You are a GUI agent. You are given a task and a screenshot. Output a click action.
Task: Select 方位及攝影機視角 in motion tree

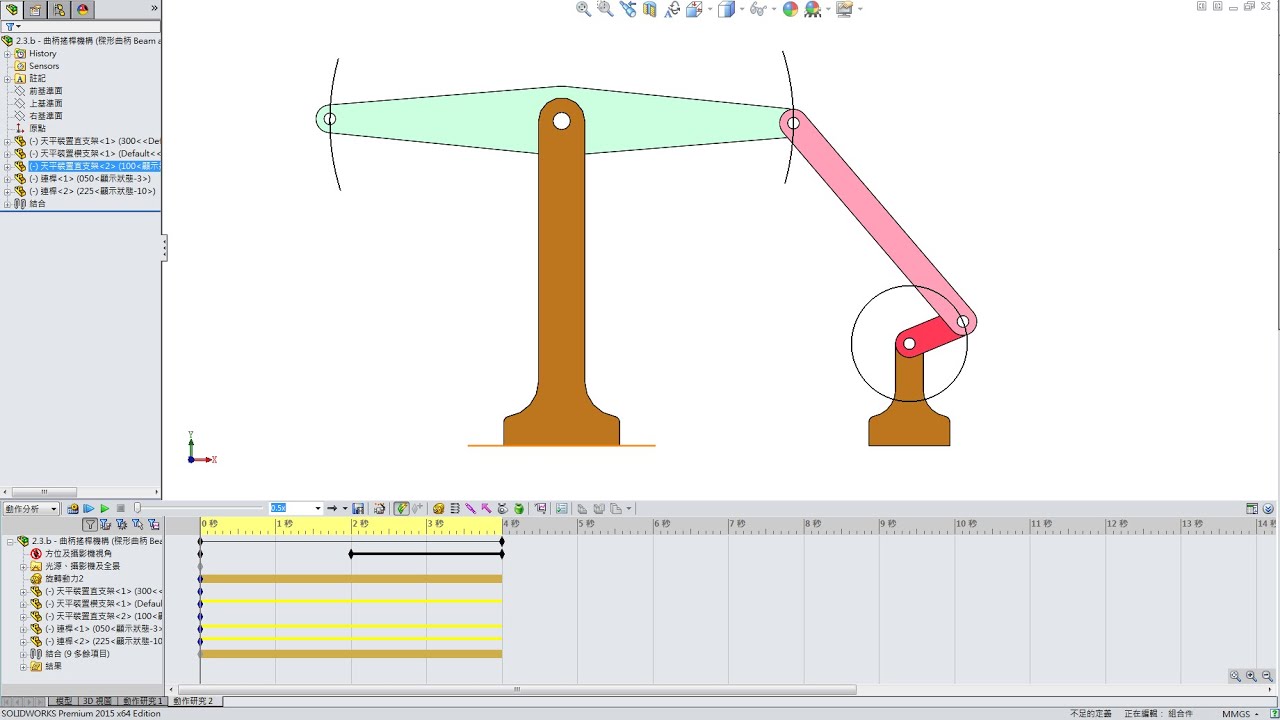click(x=78, y=553)
